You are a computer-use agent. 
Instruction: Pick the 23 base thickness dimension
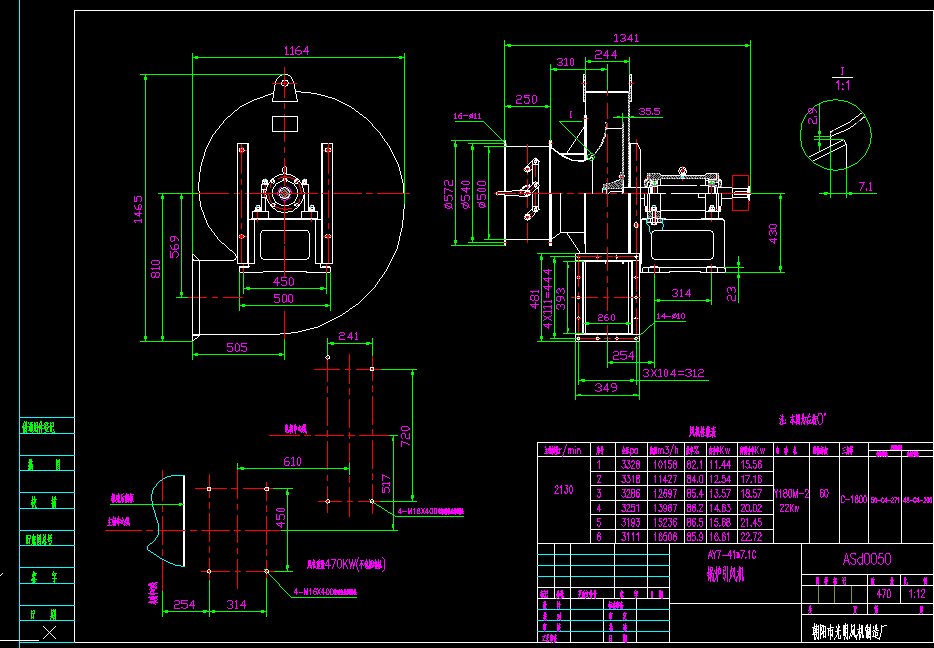tap(732, 293)
